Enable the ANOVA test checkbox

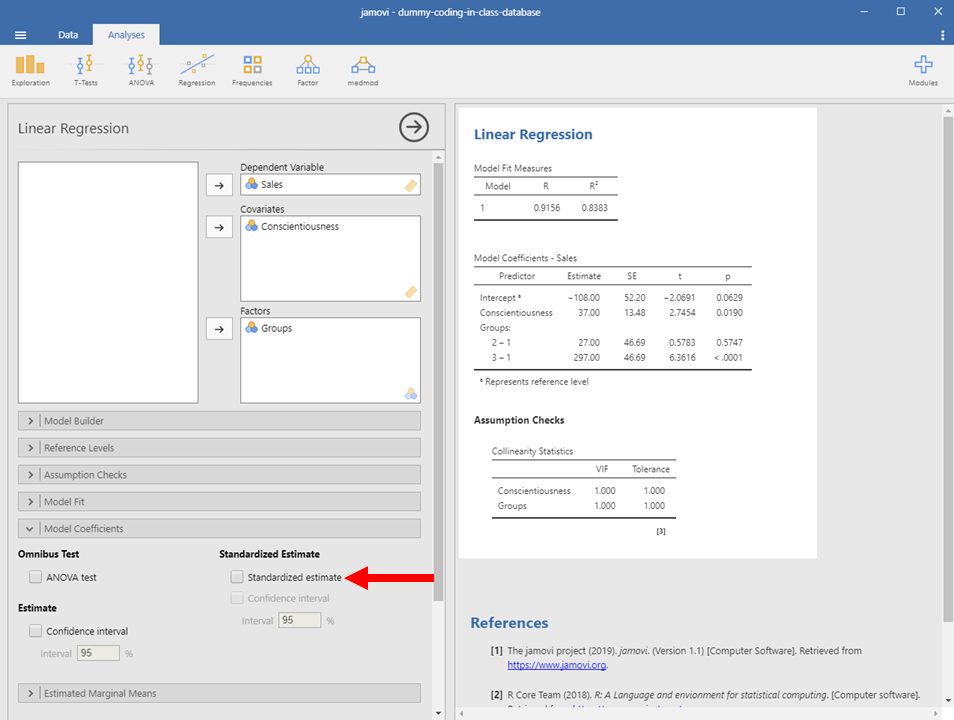(36, 577)
